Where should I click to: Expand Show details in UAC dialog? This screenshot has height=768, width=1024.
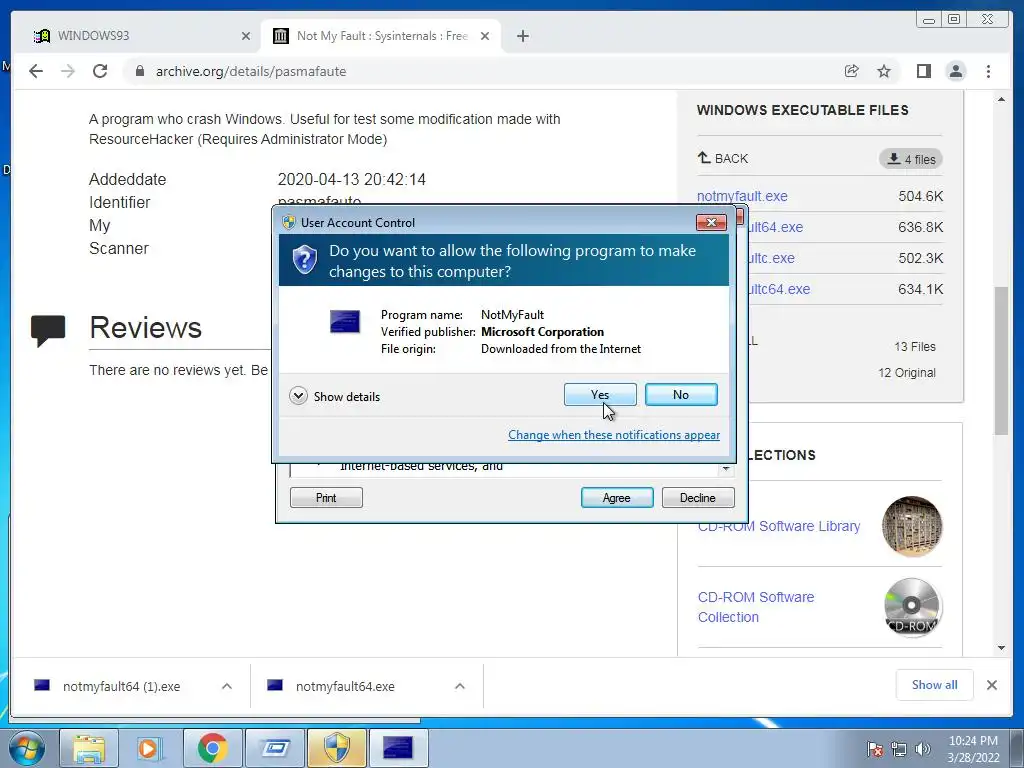[x=334, y=396]
